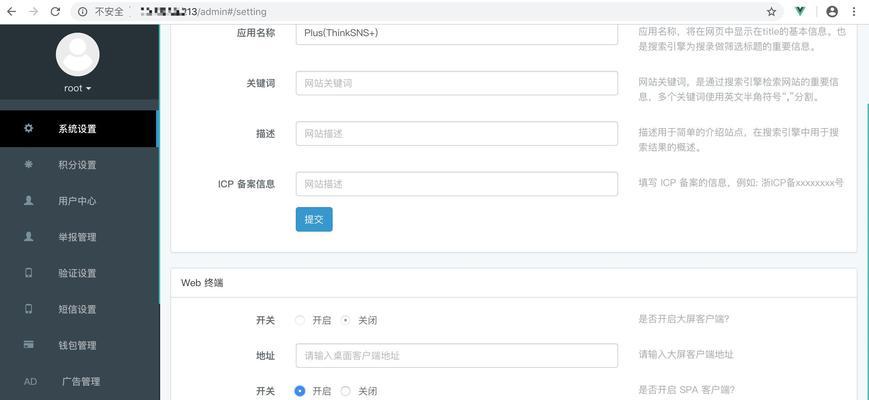Click the card icon beside 钱包管理
The image size is (869, 400).
(x=29, y=345)
